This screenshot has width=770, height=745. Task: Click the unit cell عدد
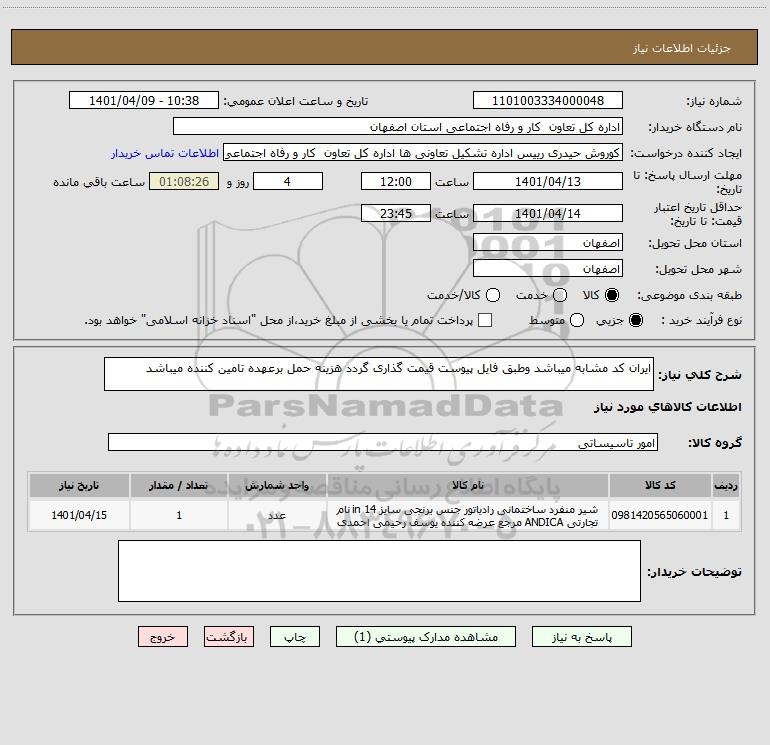click(277, 515)
